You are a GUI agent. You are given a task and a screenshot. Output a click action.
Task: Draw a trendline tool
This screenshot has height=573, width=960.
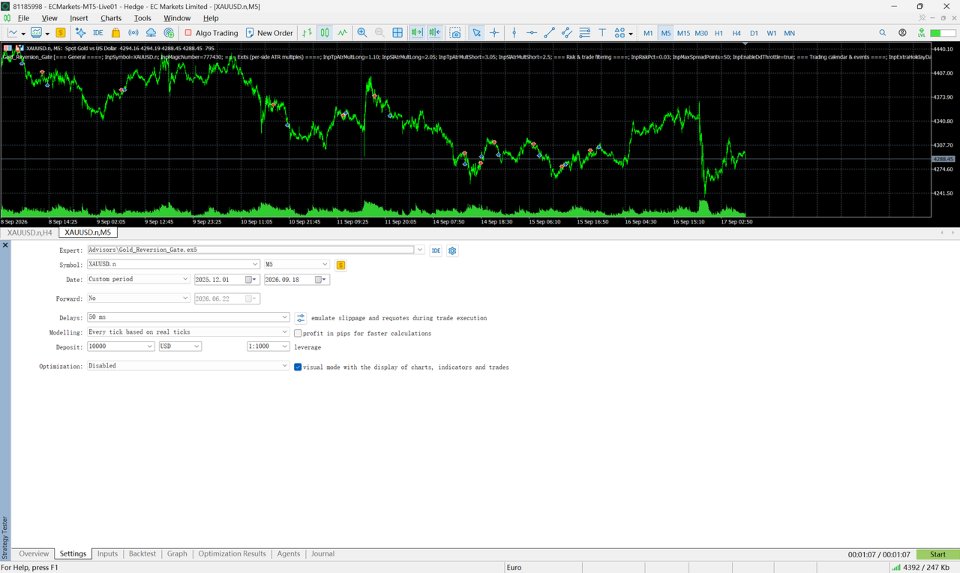coord(549,33)
